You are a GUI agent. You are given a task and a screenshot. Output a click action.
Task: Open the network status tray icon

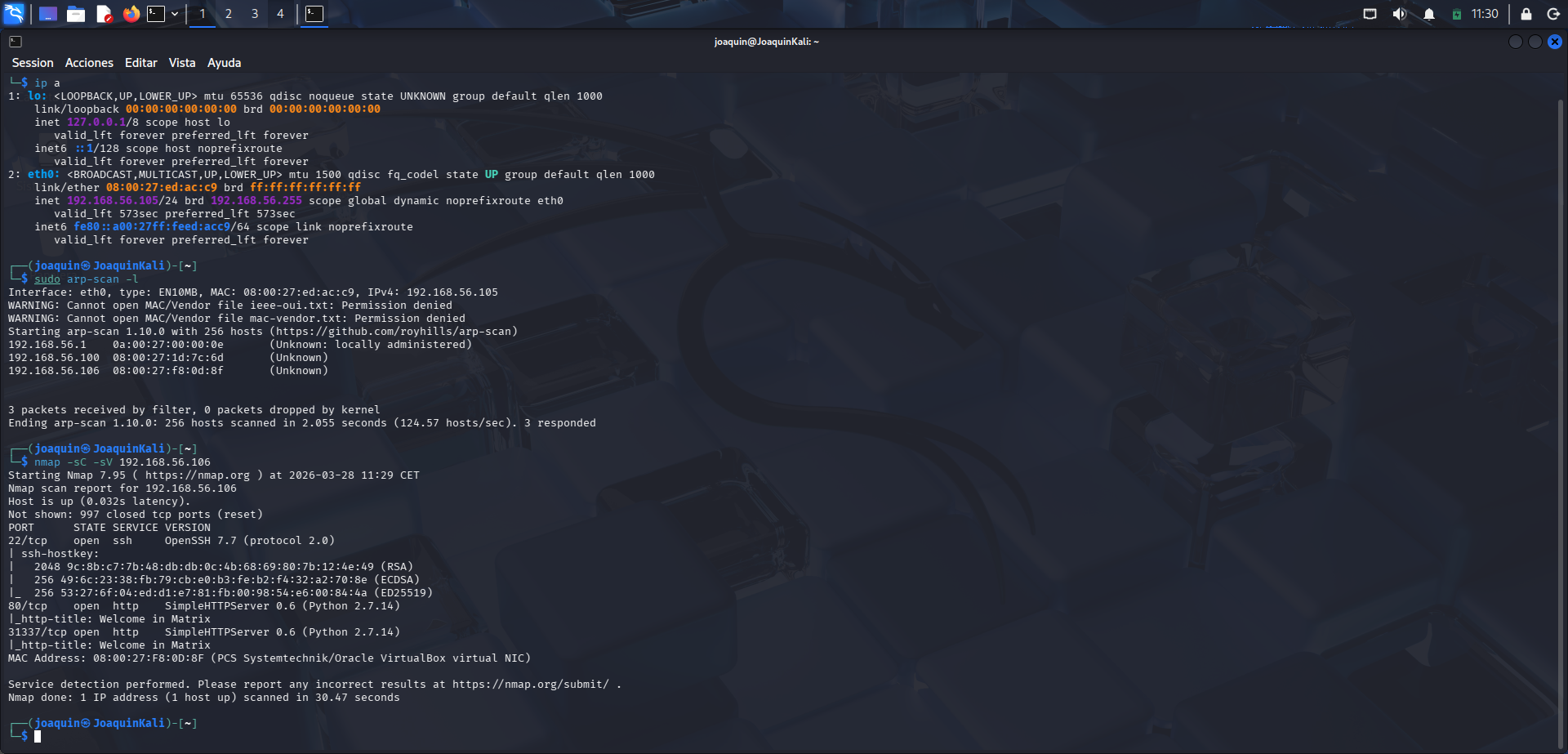coord(1370,13)
